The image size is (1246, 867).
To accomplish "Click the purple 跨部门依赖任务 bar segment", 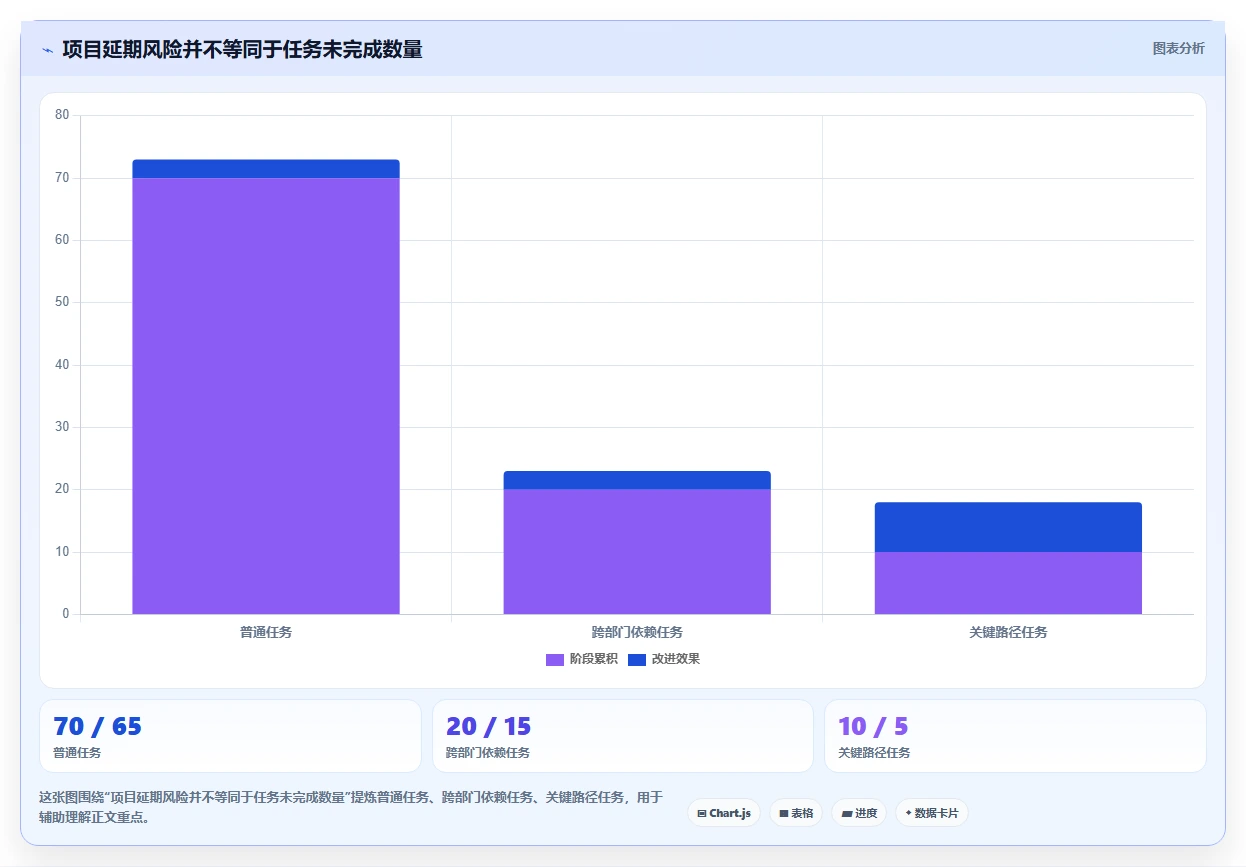I will click(637, 552).
